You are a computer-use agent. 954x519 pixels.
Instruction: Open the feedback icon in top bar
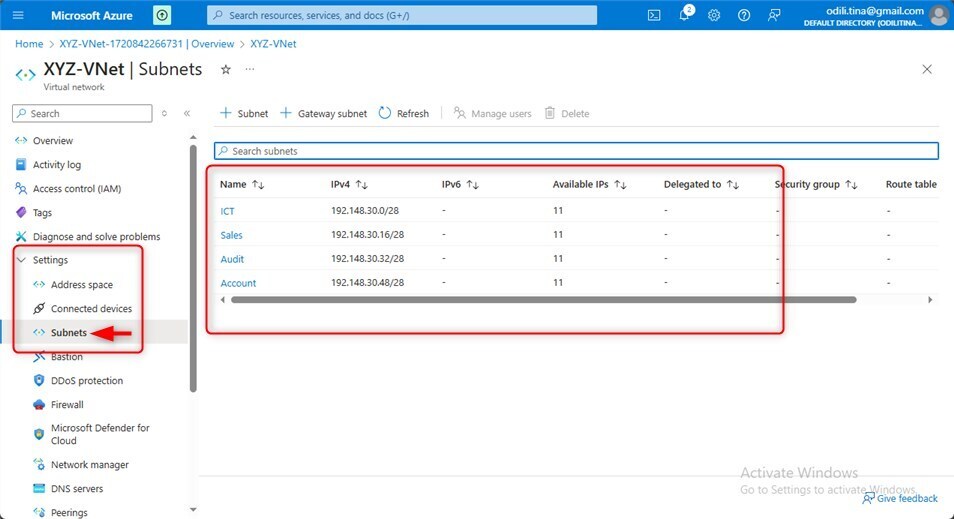coord(774,15)
